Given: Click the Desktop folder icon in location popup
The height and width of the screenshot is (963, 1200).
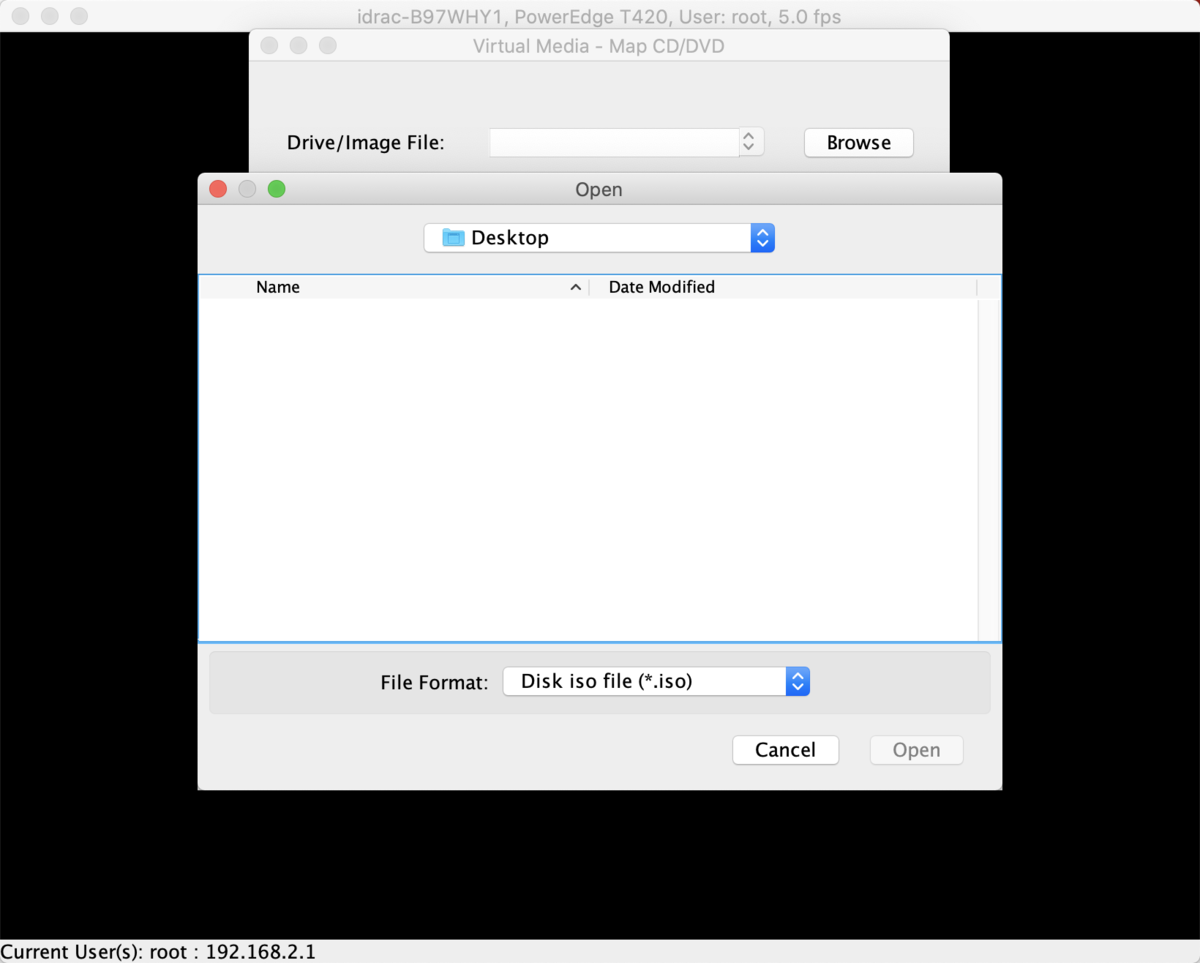Looking at the screenshot, I should (453, 238).
